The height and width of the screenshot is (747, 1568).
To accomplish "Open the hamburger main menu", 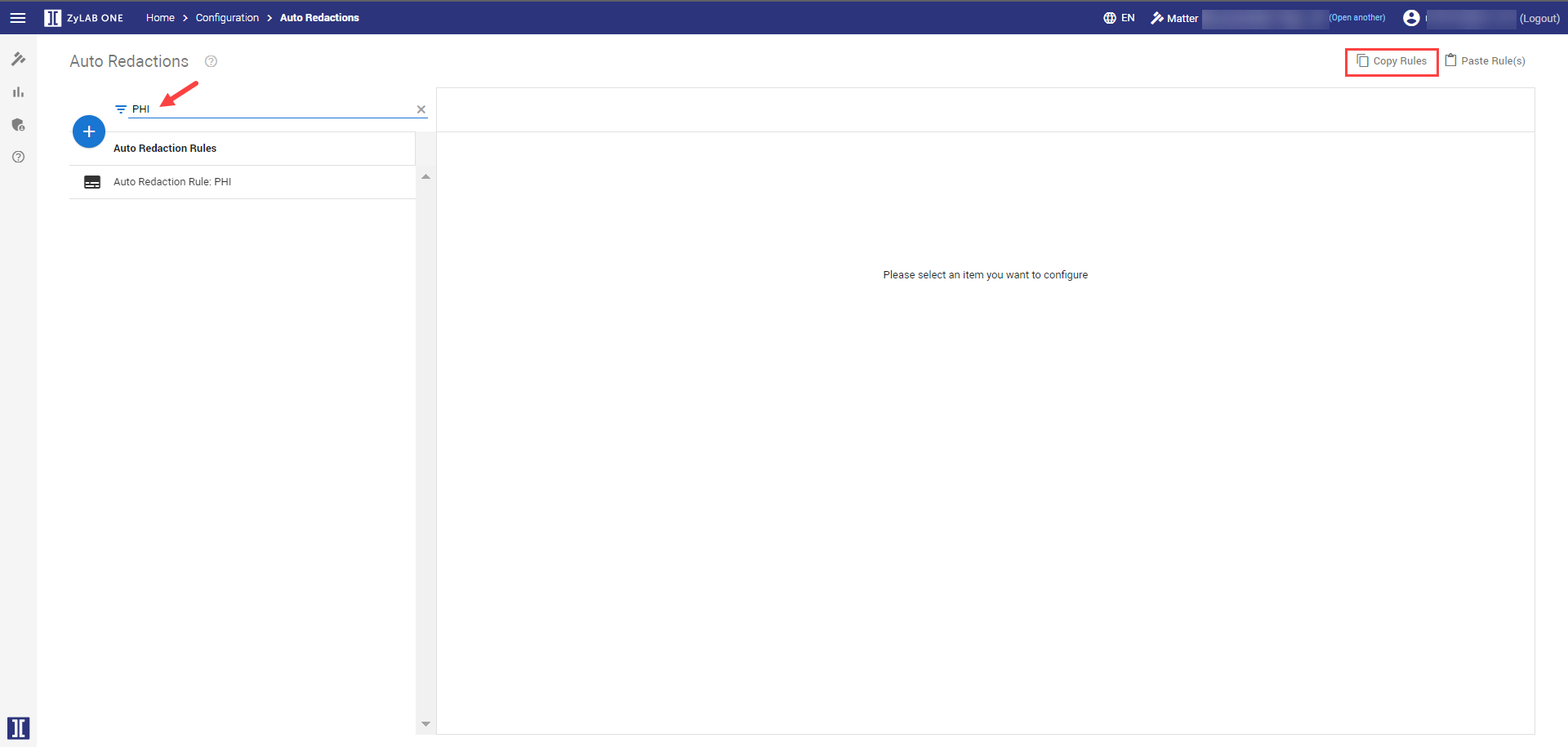I will point(18,18).
